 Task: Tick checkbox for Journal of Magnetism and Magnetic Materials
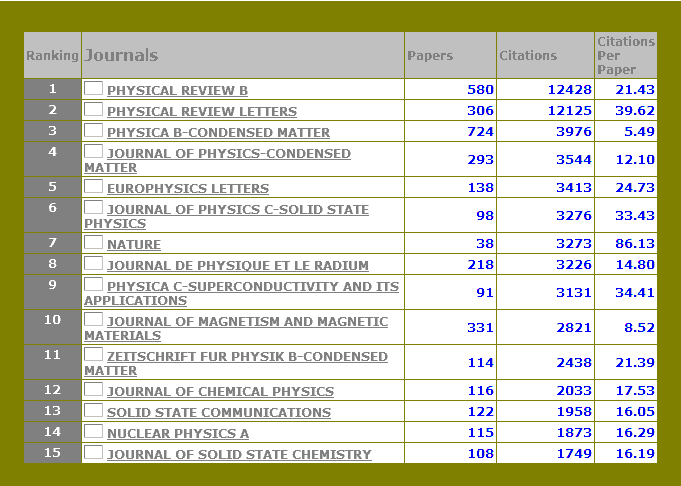[93, 319]
